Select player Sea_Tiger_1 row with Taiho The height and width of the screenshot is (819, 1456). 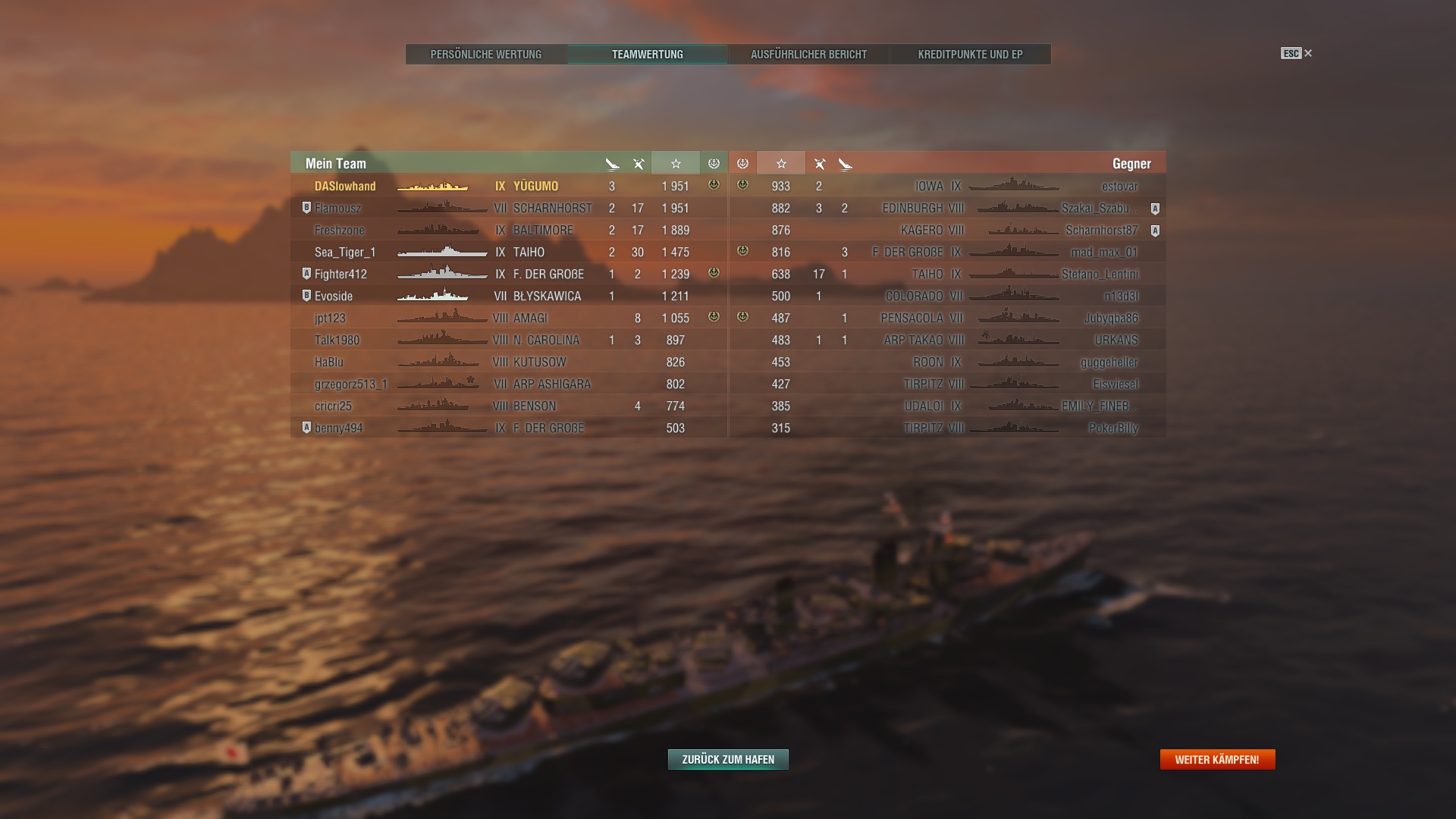click(508, 252)
